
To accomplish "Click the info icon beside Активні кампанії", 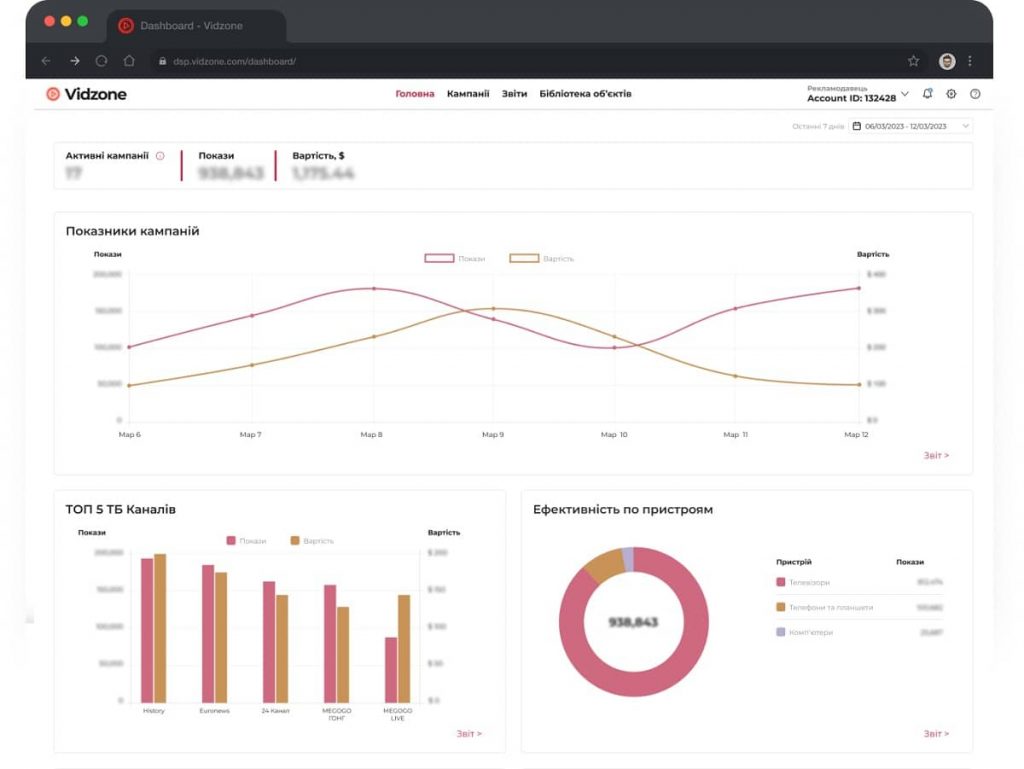I will (x=160, y=156).
